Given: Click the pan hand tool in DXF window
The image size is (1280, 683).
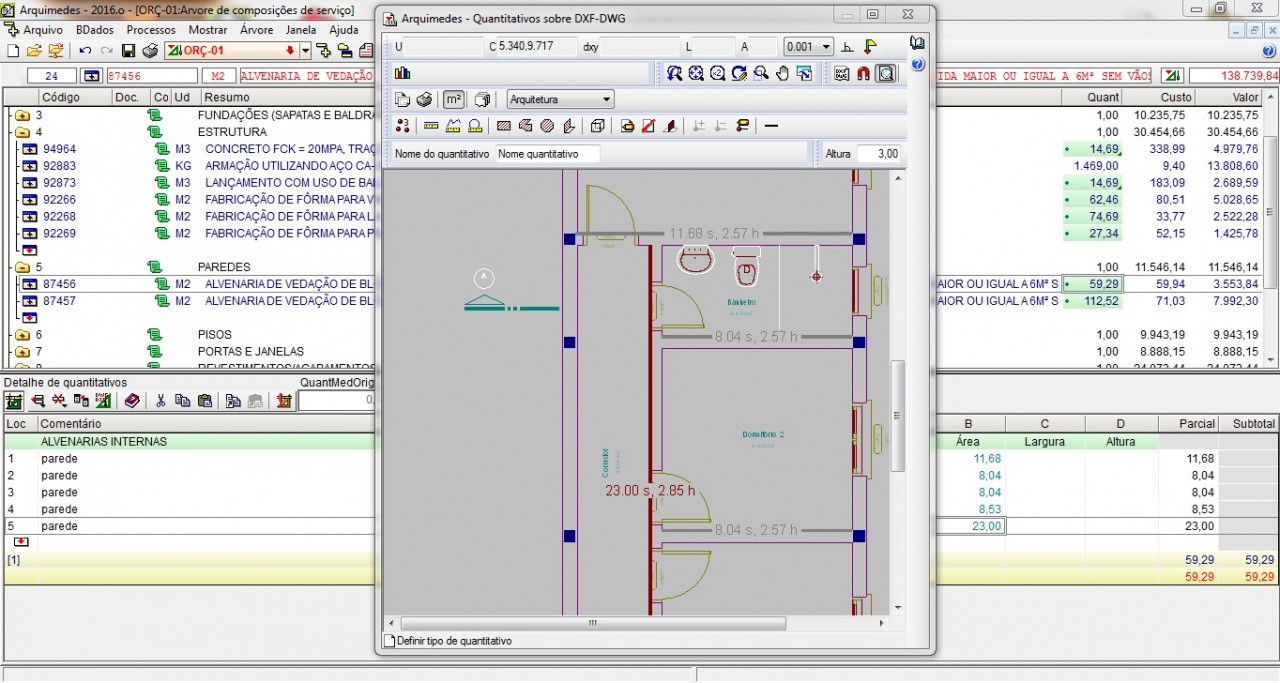Looking at the screenshot, I should (x=782, y=73).
